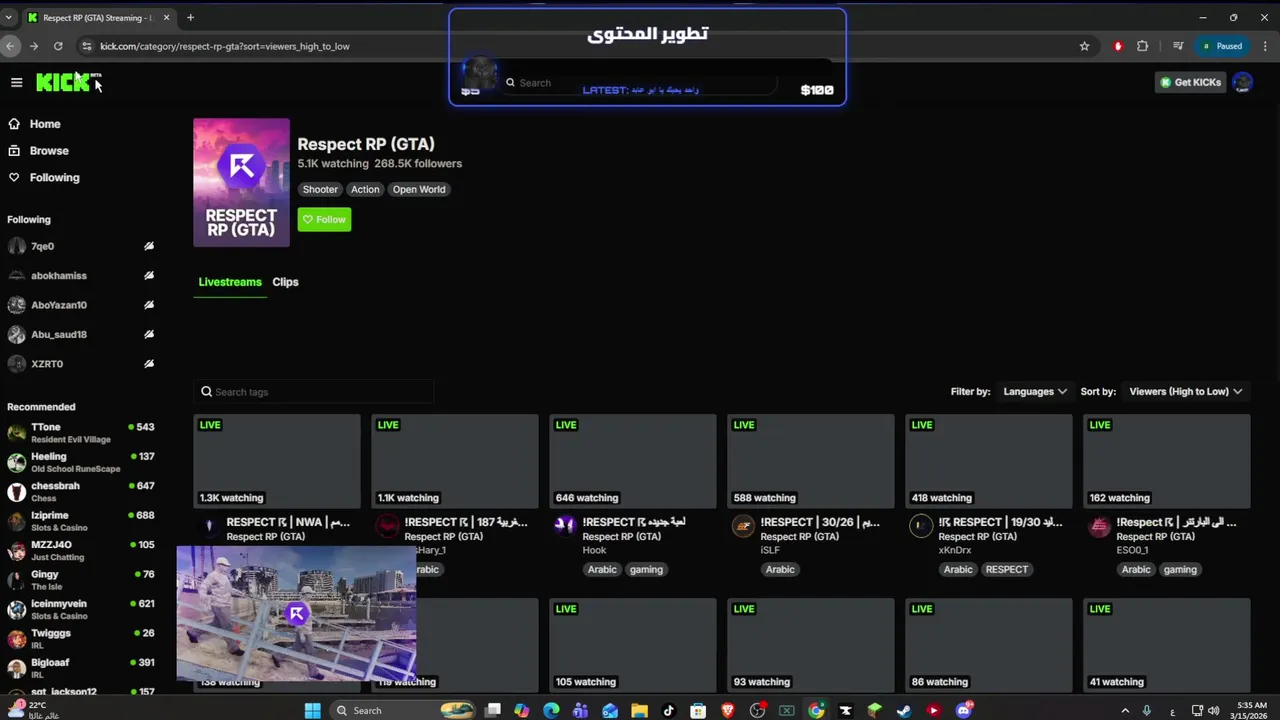Image resolution: width=1280 pixels, height=720 pixels.
Task: Open a new Chrome tab
Action: pos(190,17)
